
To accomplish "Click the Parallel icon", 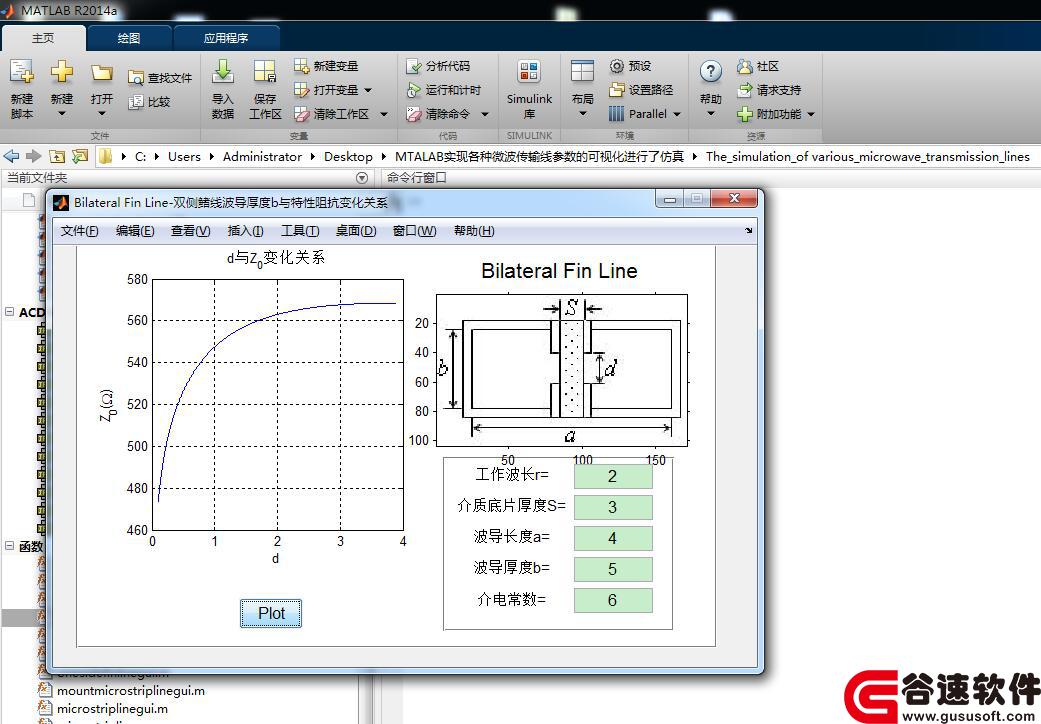I will pyautogui.click(x=617, y=114).
